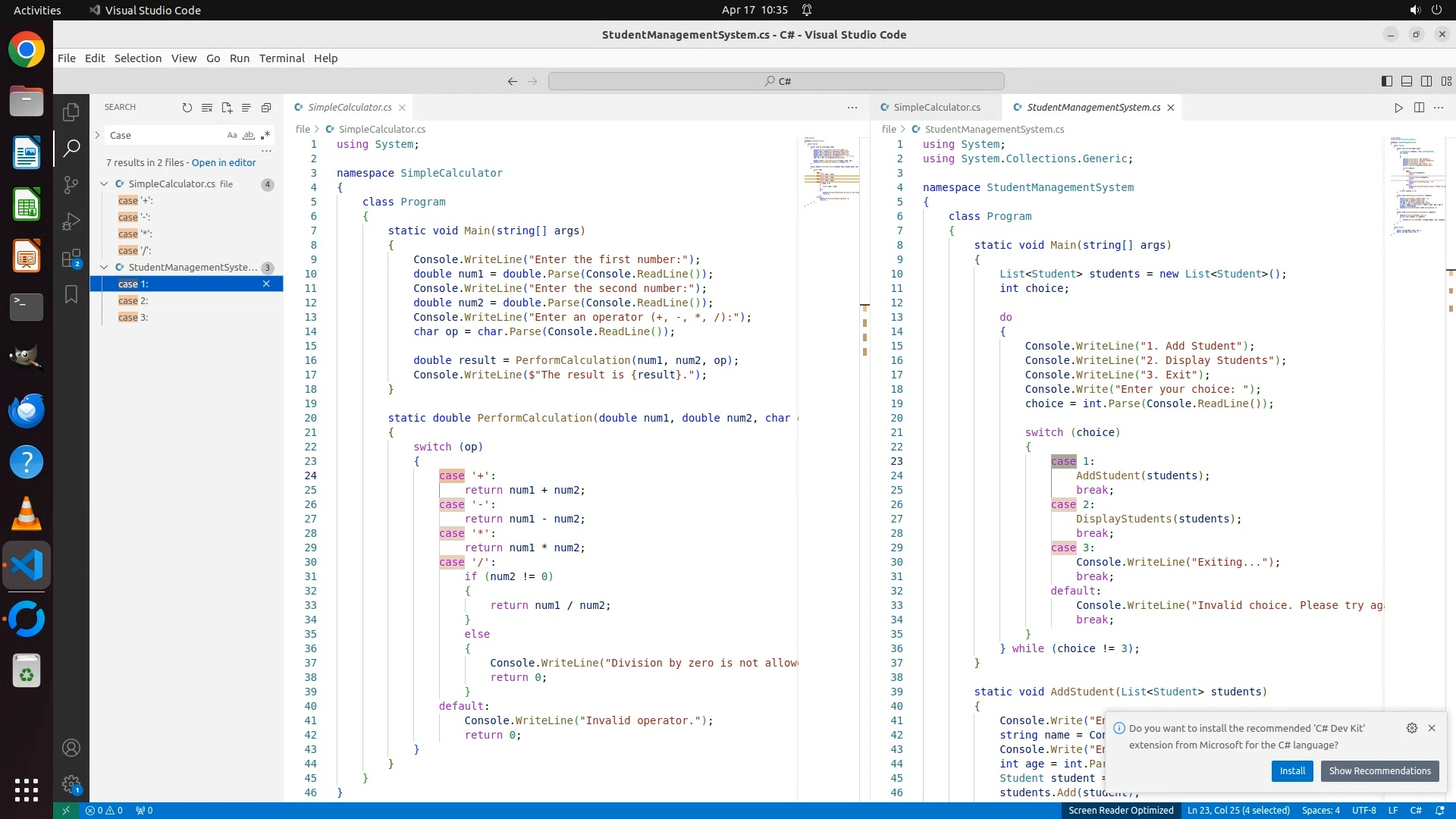
Task: Click Run C# file play icon
Action: [1398, 108]
